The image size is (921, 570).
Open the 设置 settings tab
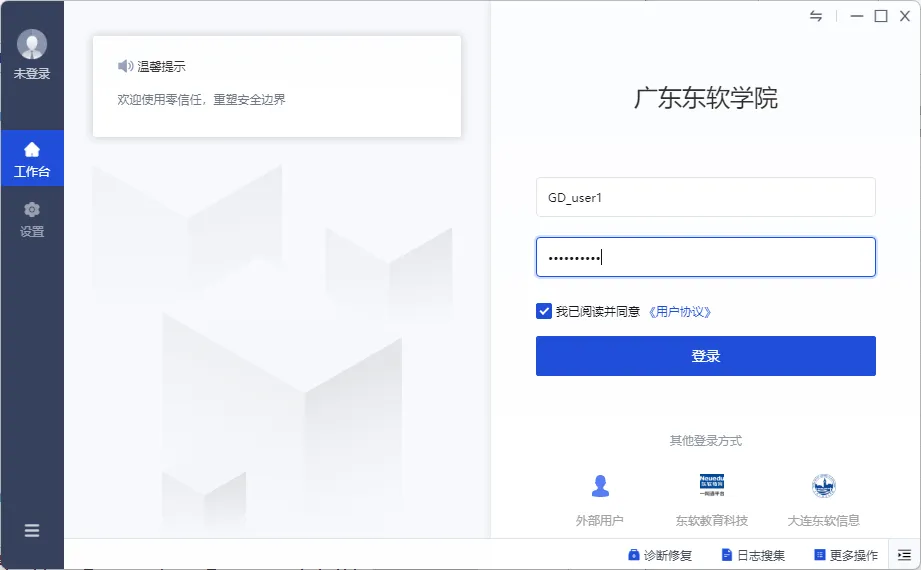pyautogui.click(x=32, y=220)
